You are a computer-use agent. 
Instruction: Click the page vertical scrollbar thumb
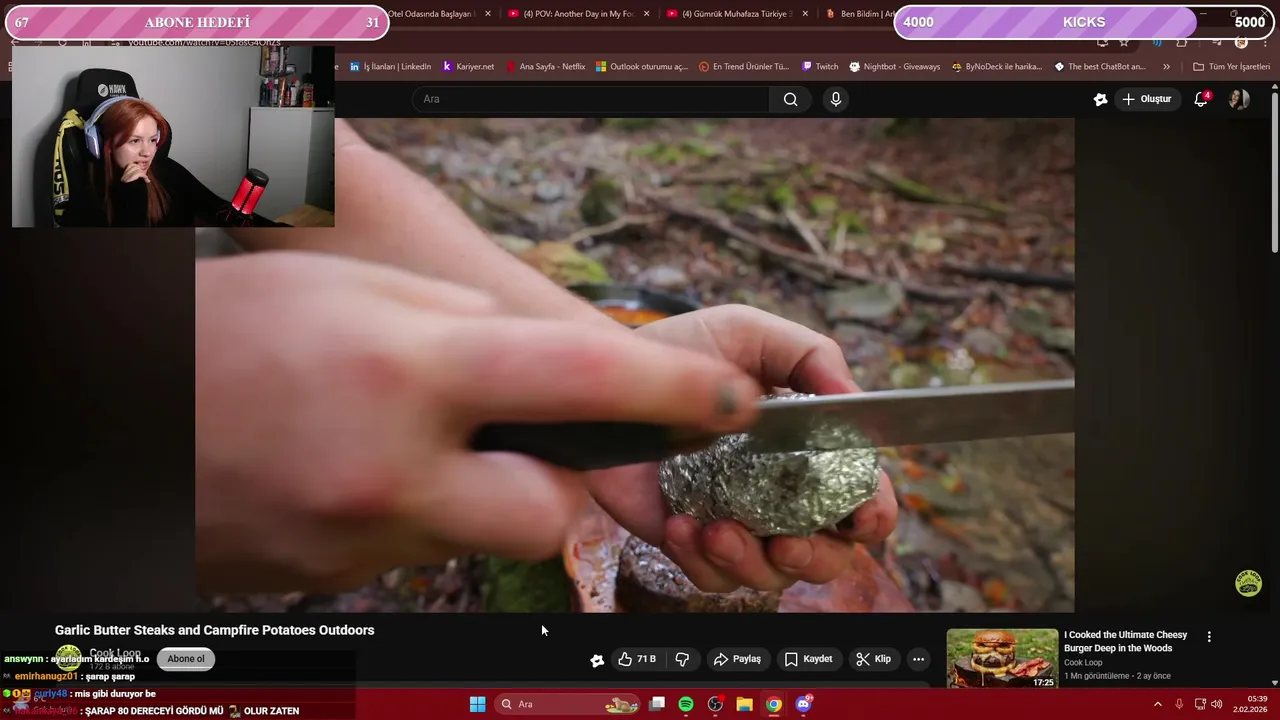[x=1274, y=170]
